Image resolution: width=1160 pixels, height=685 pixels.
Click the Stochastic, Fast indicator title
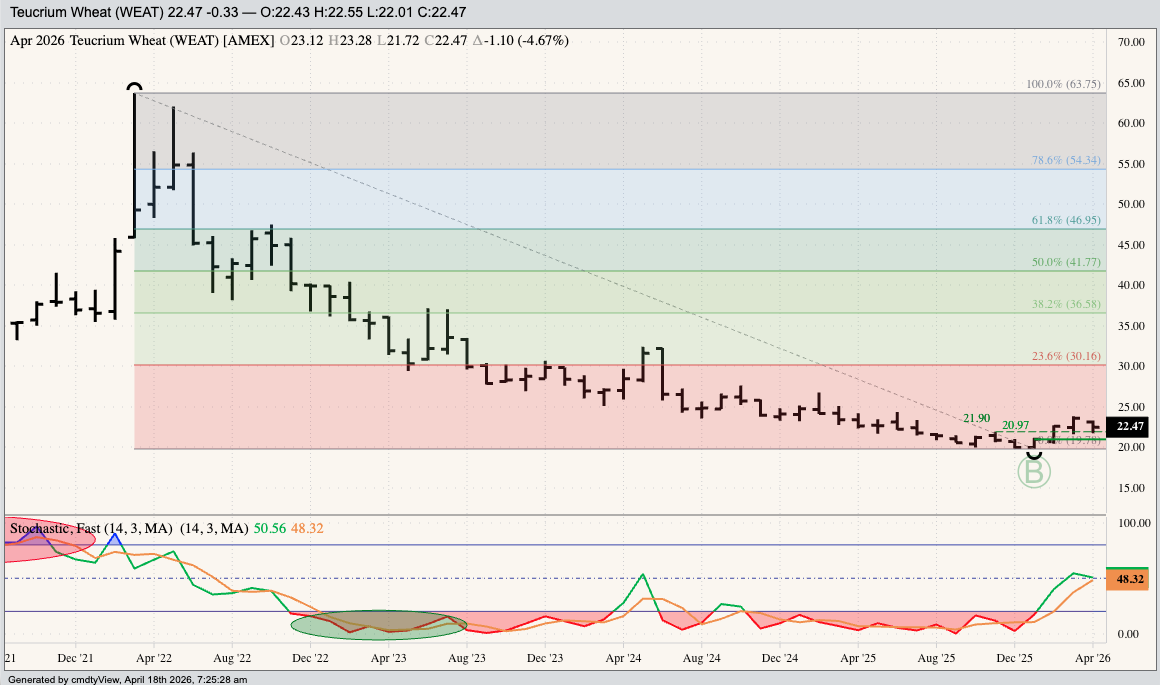click(x=90, y=528)
